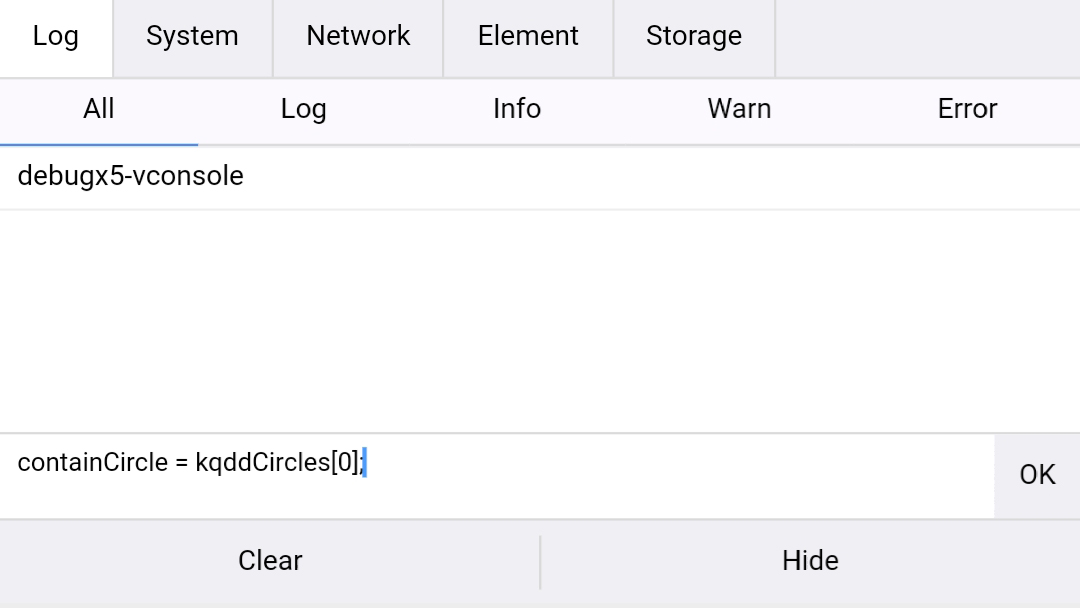This screenshot has height=608, width=1080.
Task: Click the debugx5-vconsole log entry
Action: pos(131,177)
